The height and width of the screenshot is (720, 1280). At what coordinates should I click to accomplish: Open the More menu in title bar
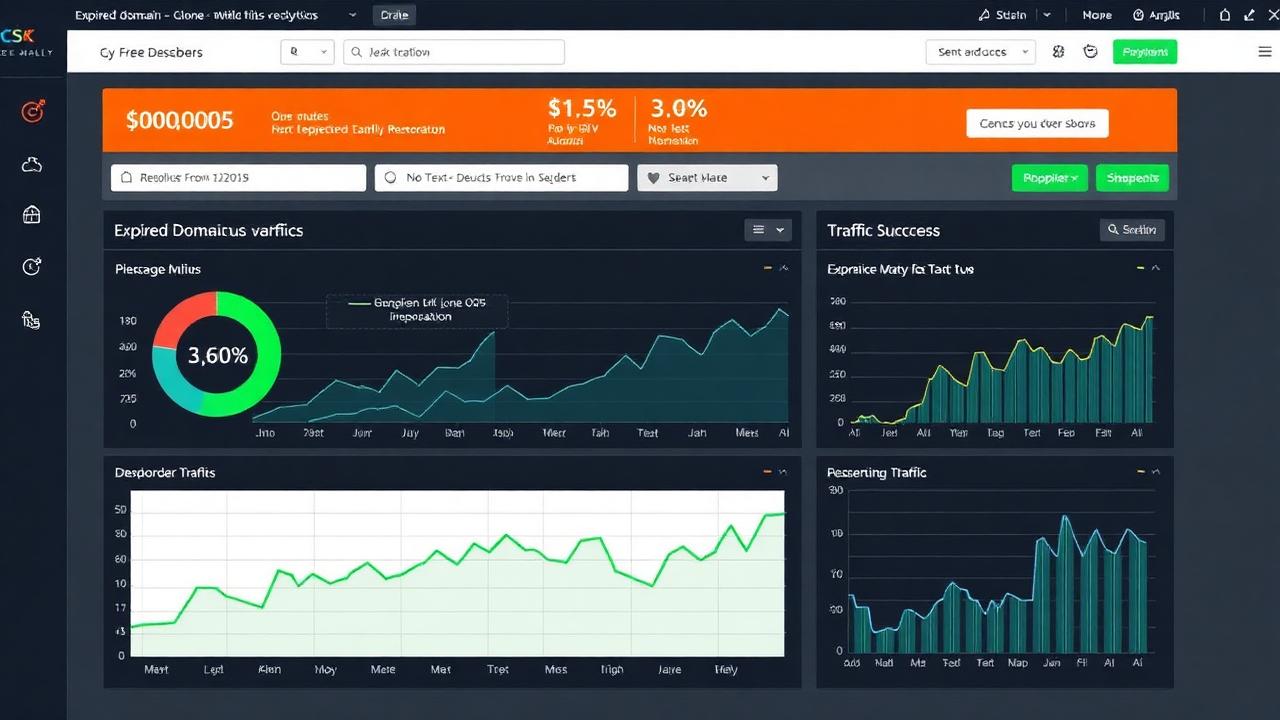[1097, 15]
